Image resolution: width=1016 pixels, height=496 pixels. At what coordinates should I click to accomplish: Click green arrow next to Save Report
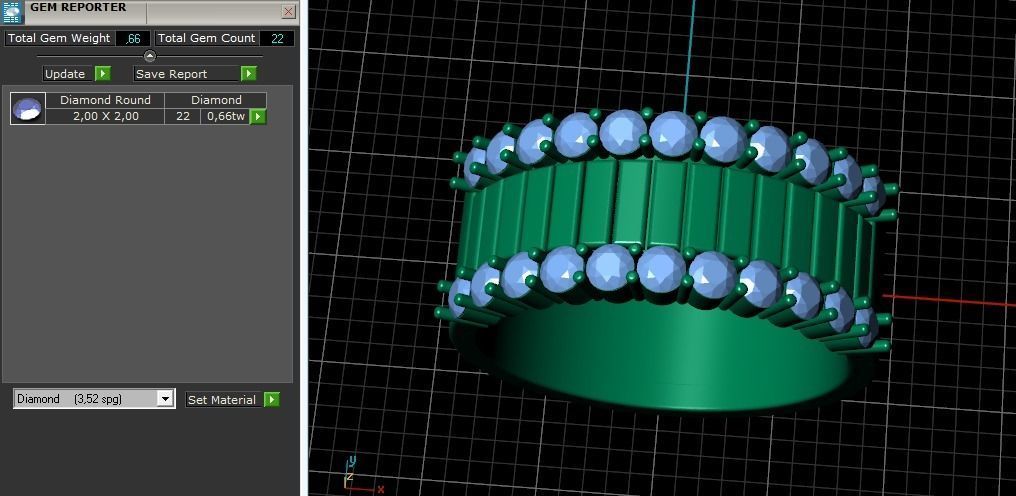point(249,74)
